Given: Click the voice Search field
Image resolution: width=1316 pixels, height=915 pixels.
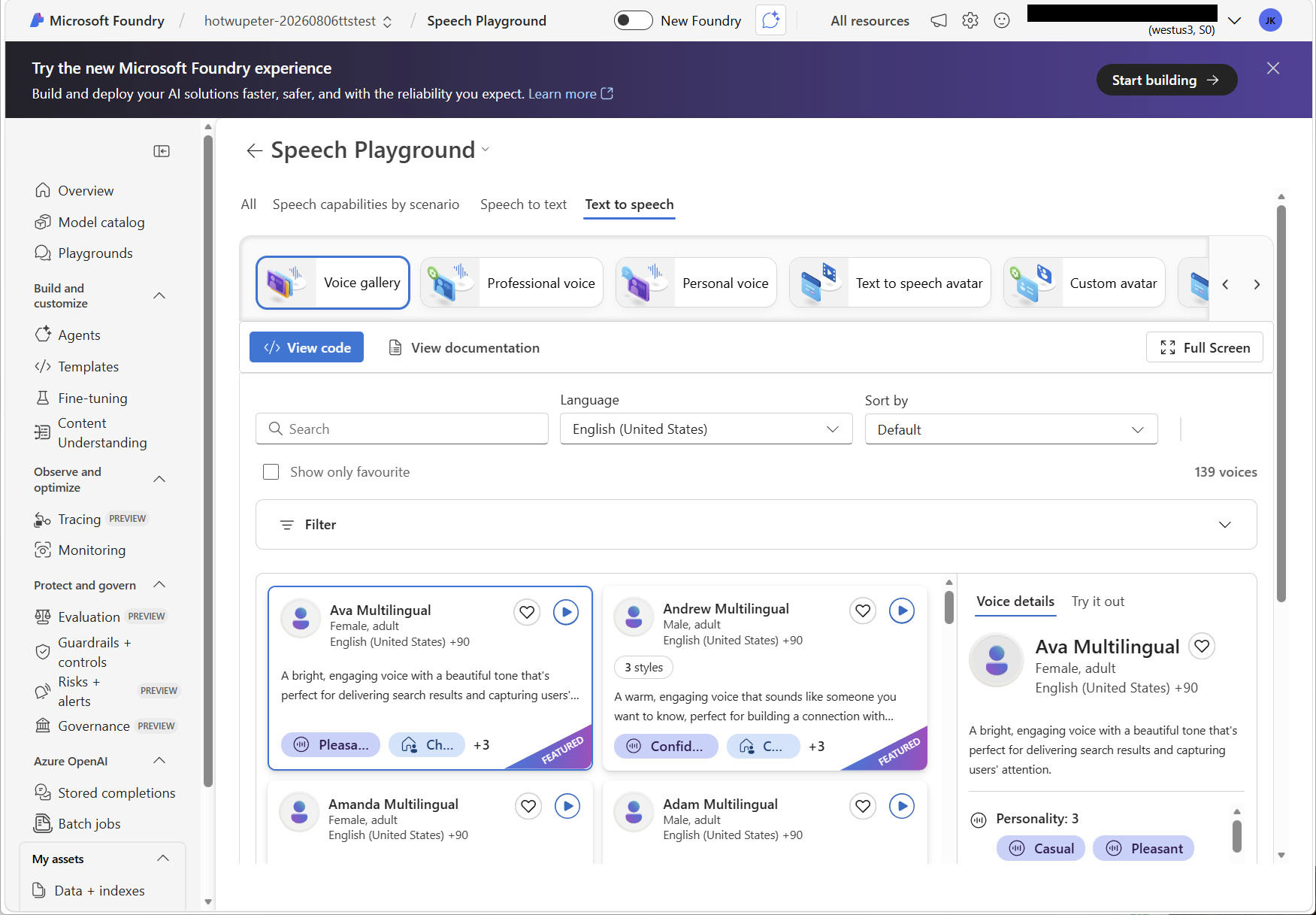Looking at the screenshot, I should pyautogui.click(x=402, y=429).
